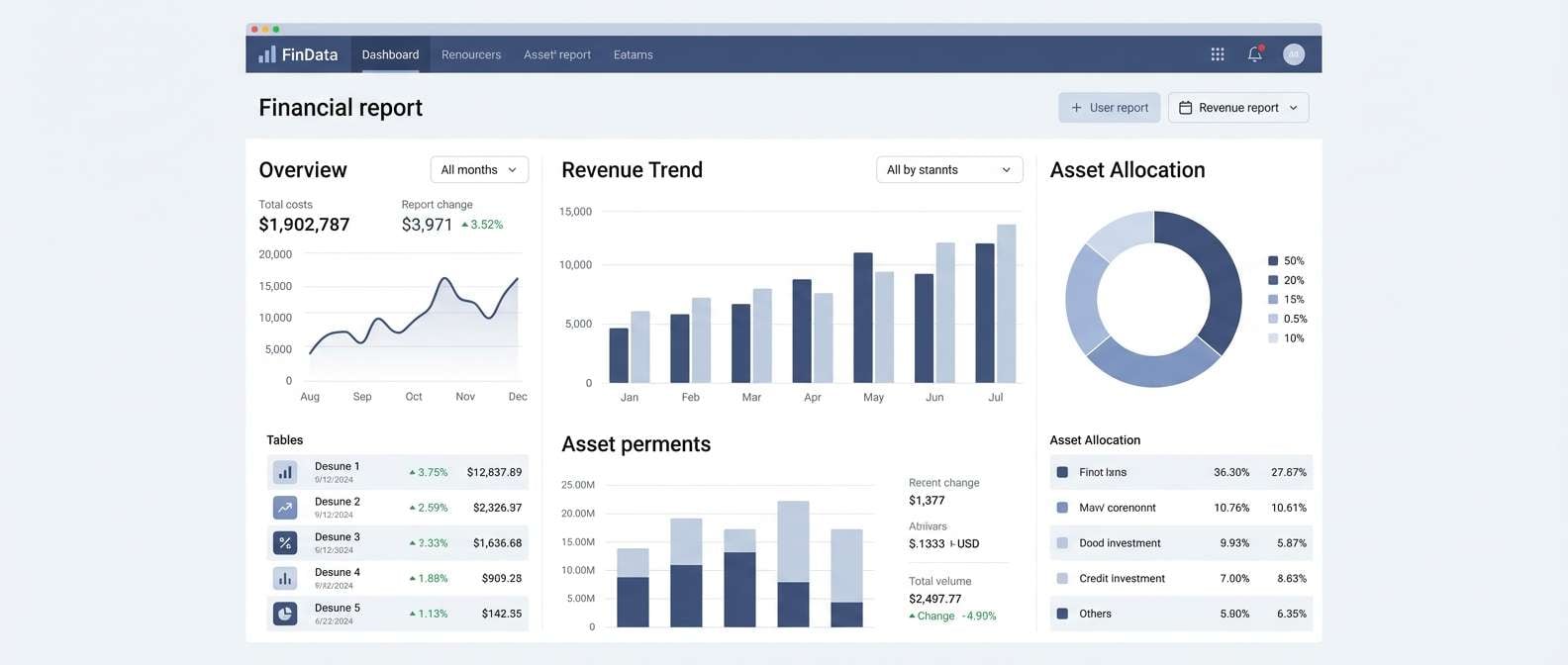
Task: Select the Desune 3 row name
Action: point(338,537)
